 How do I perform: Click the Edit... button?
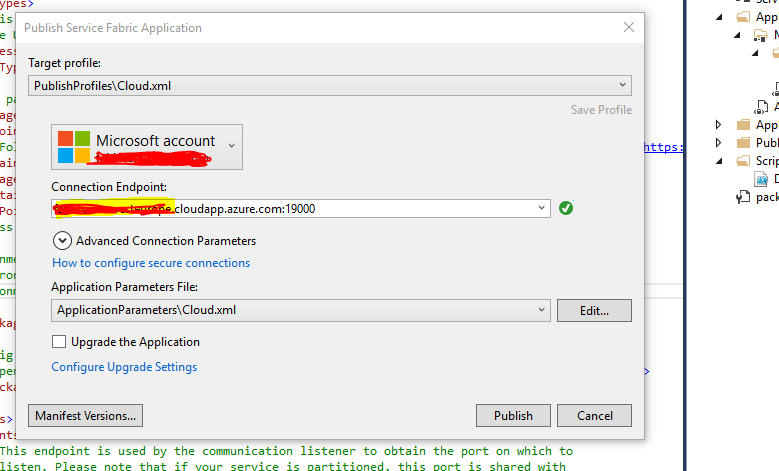(594, 311)
